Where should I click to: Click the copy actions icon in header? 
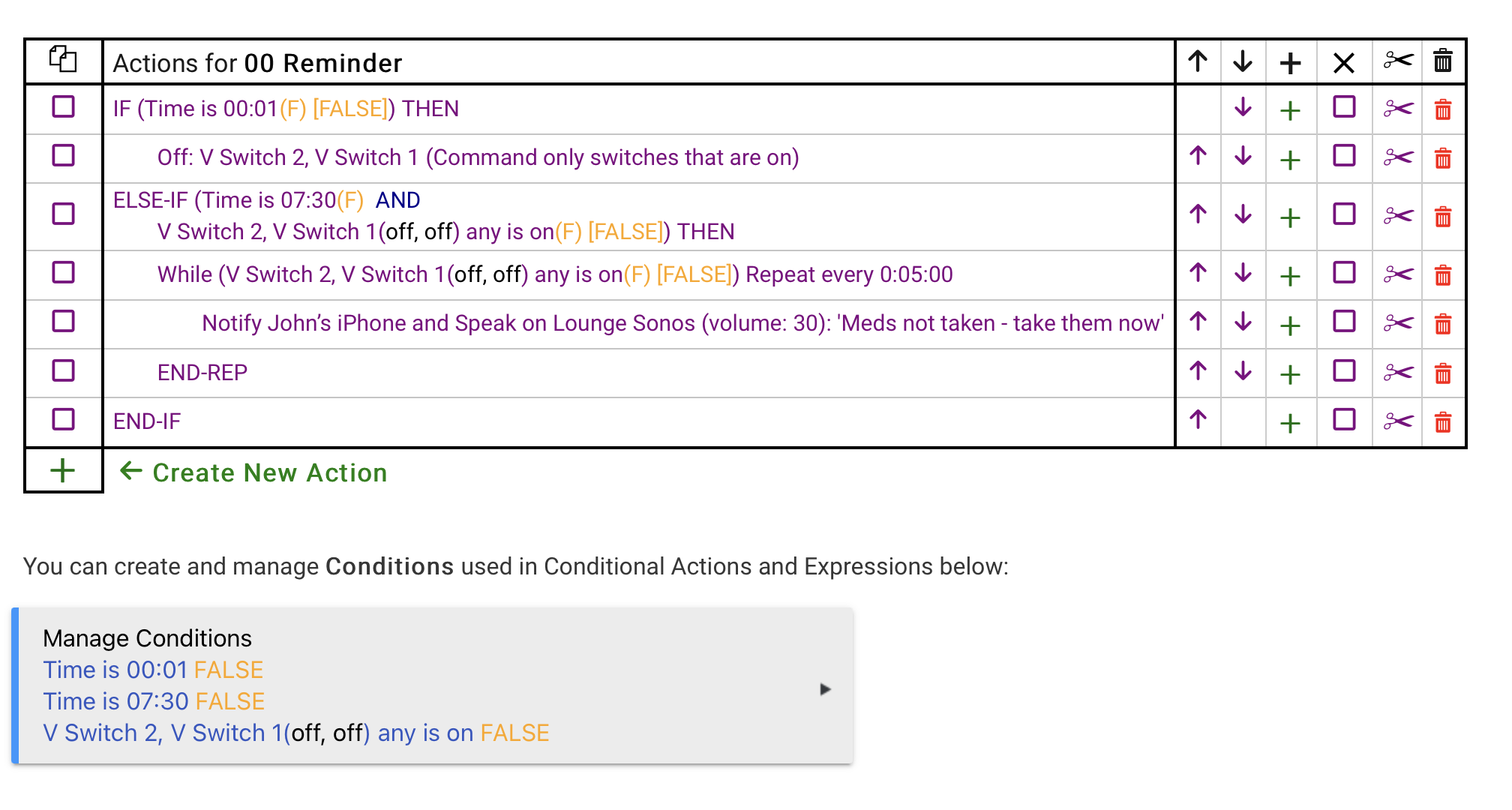click(63, 59)
